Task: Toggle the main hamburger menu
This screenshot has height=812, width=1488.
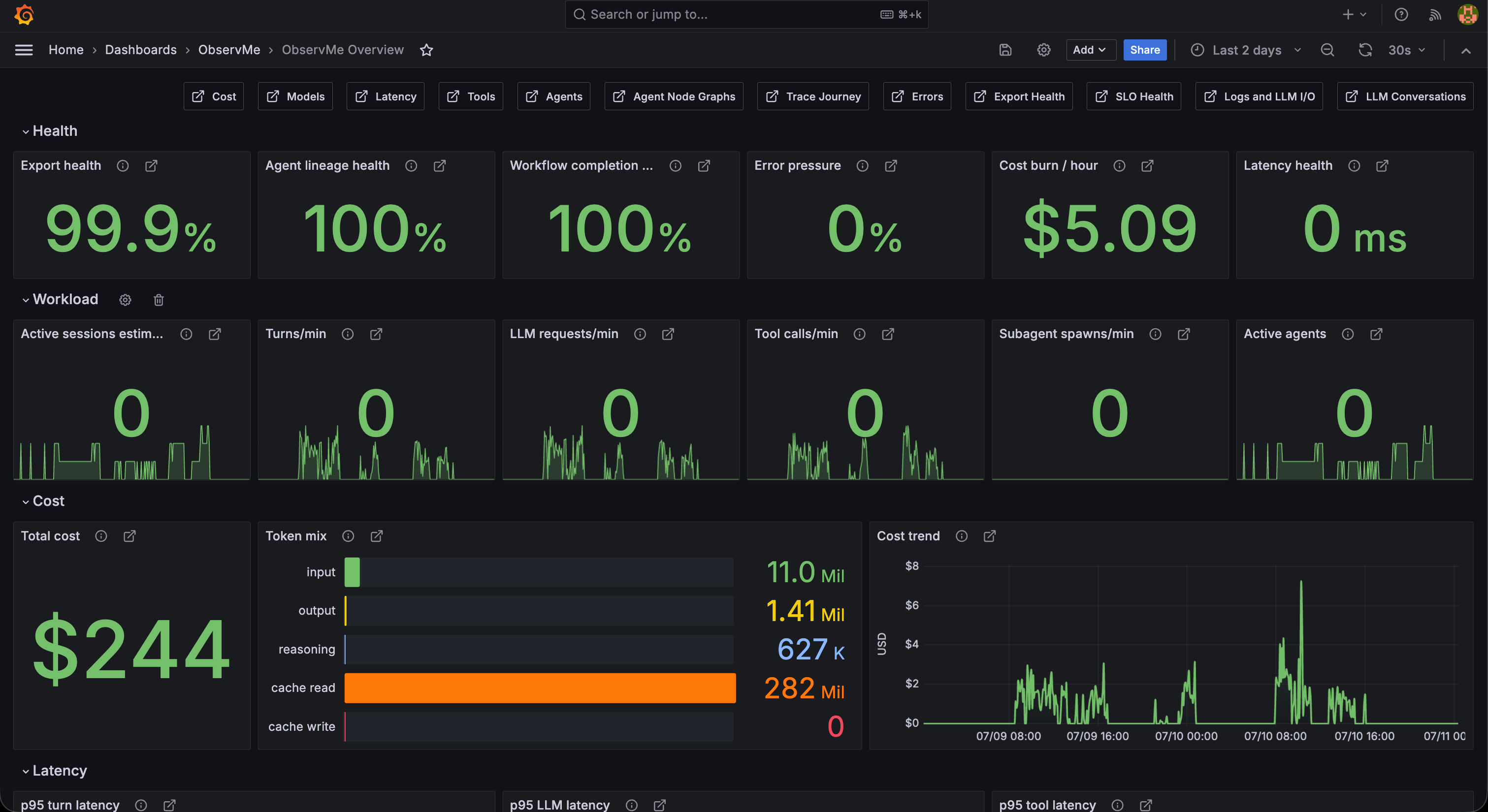Action: point(24,50)
